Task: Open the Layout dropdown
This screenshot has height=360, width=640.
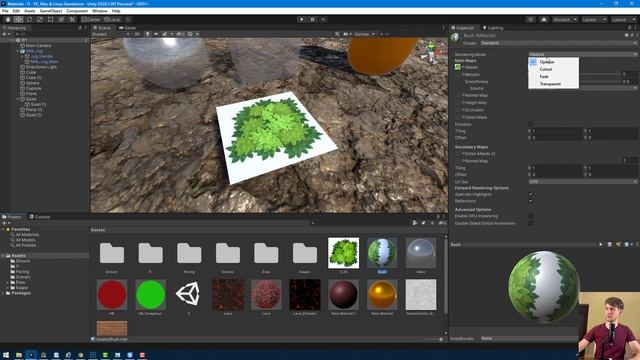Action: tap(623, 19)
